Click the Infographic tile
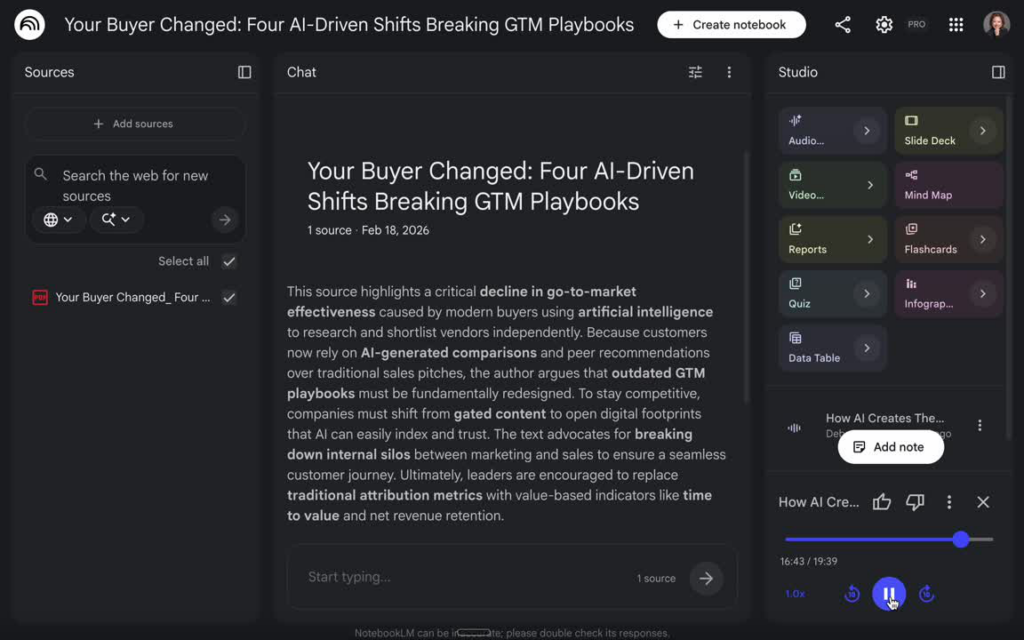 tap(948, 293)
